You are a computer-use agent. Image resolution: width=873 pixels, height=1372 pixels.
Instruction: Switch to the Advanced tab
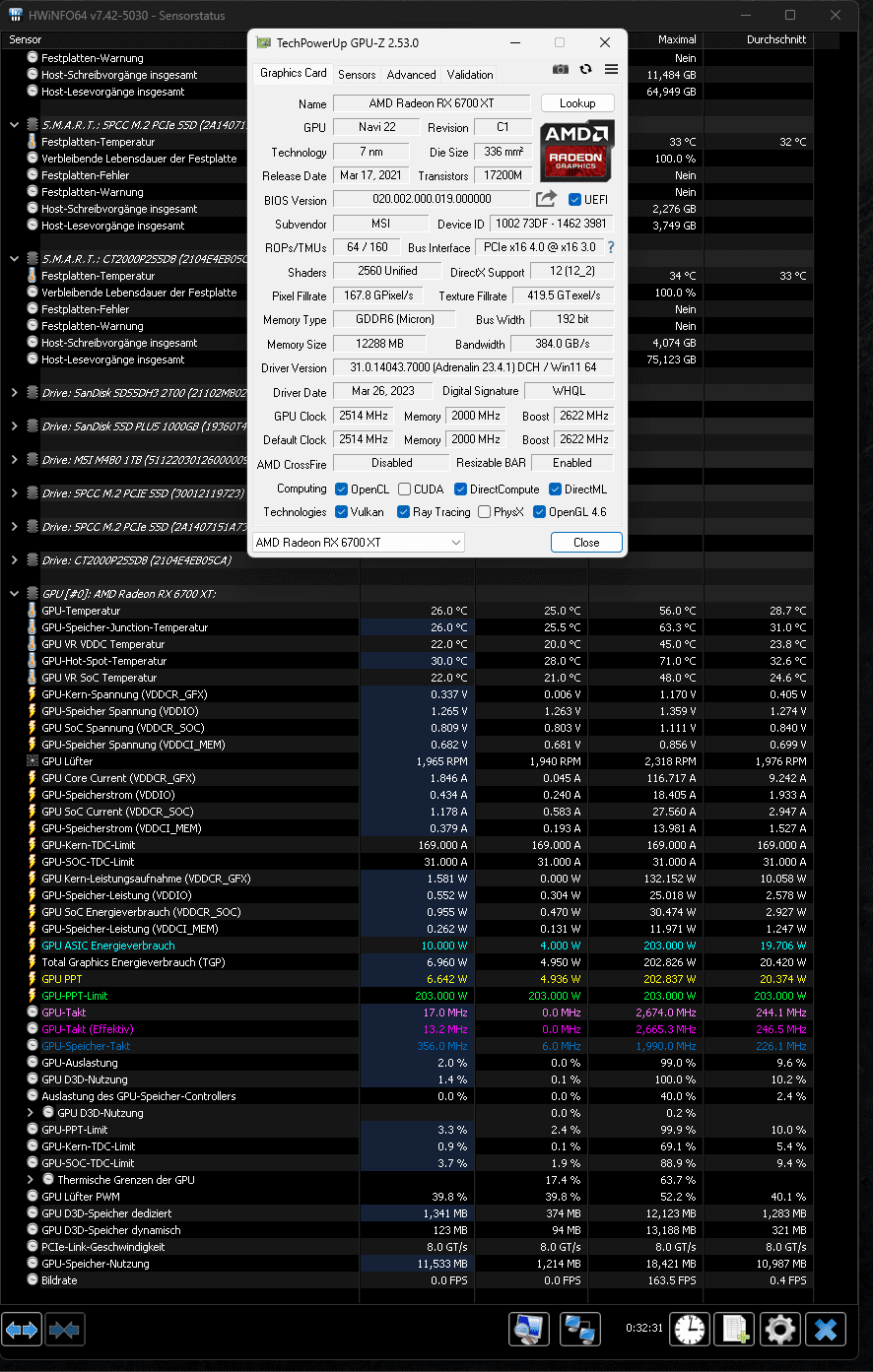coord(411,75)
